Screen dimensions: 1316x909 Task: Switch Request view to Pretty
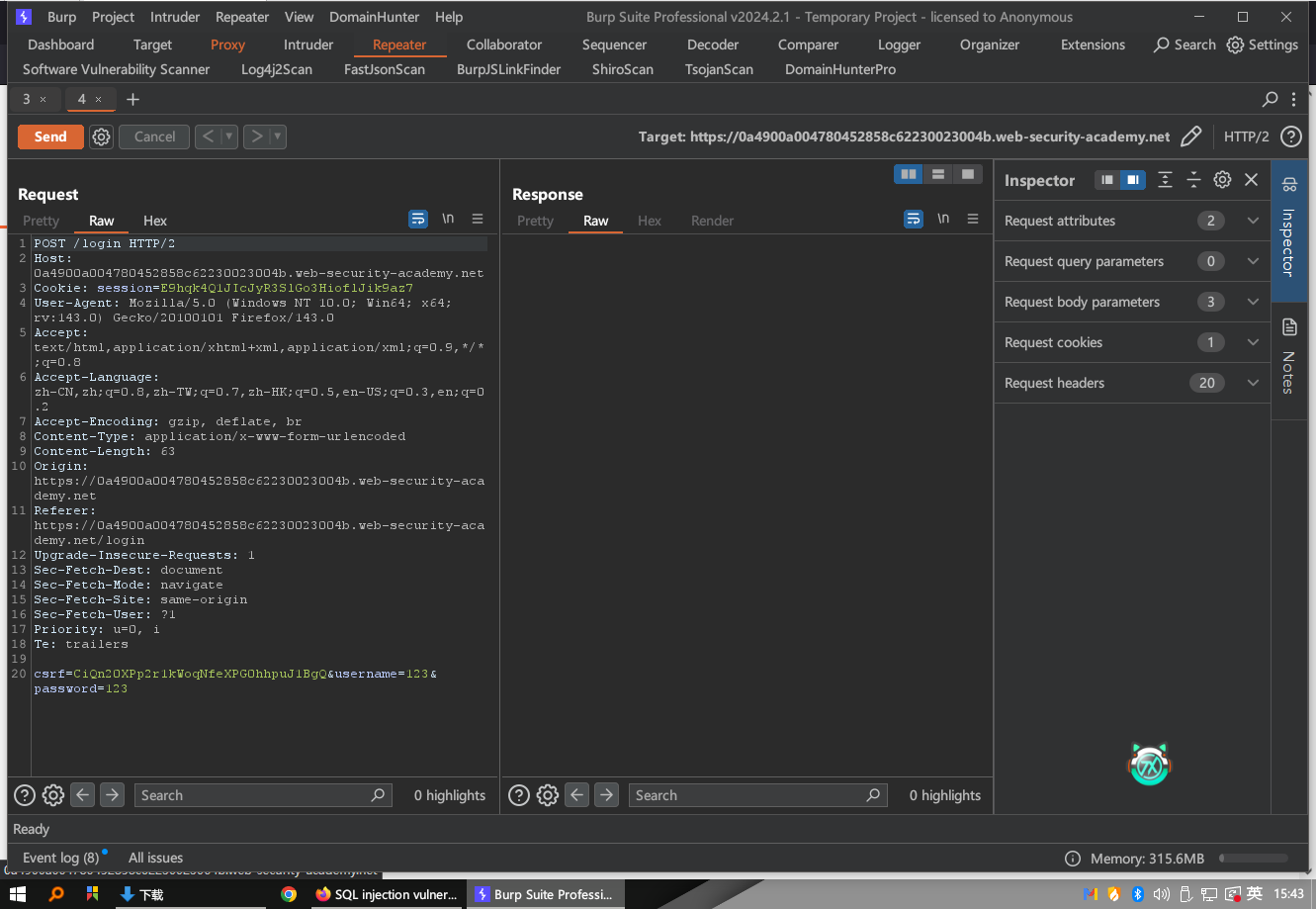[42, 221]
